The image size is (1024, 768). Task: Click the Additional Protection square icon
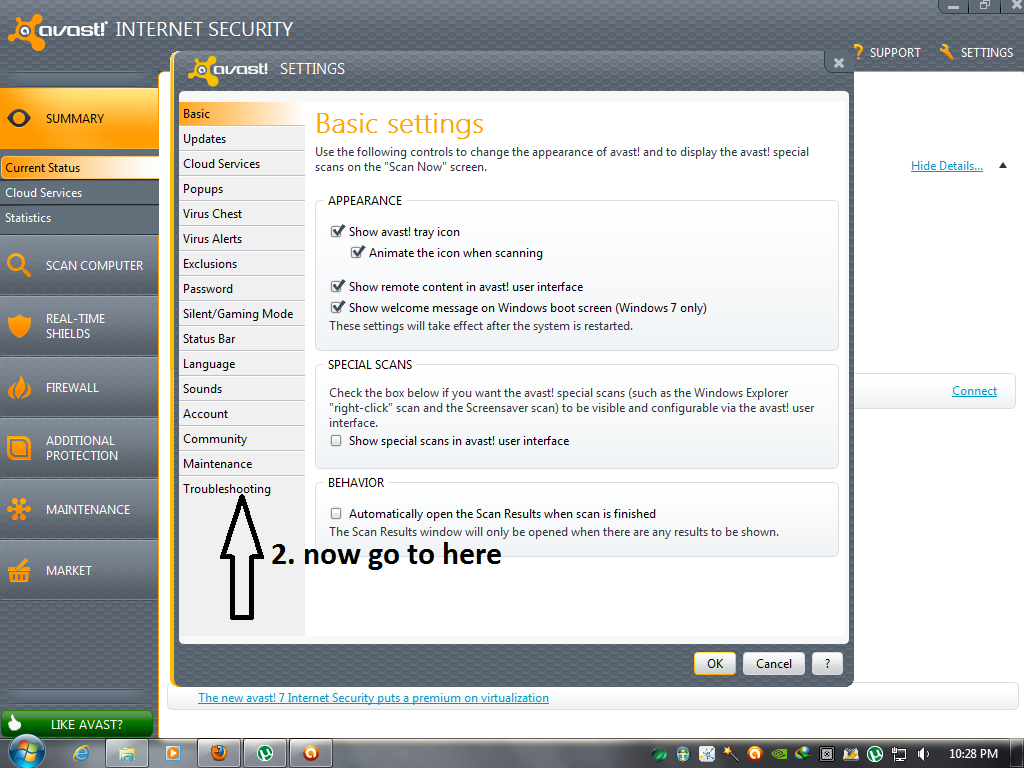click(19, 448)
